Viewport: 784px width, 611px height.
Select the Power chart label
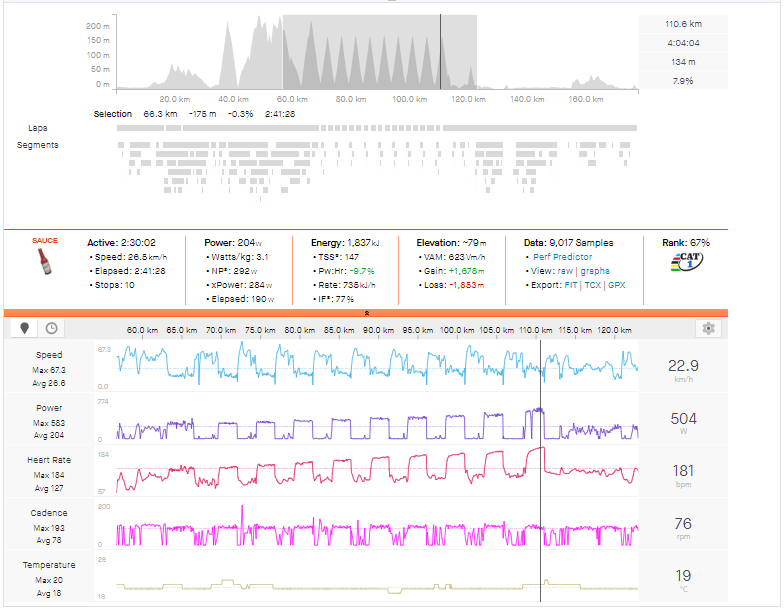coord(49,408)
